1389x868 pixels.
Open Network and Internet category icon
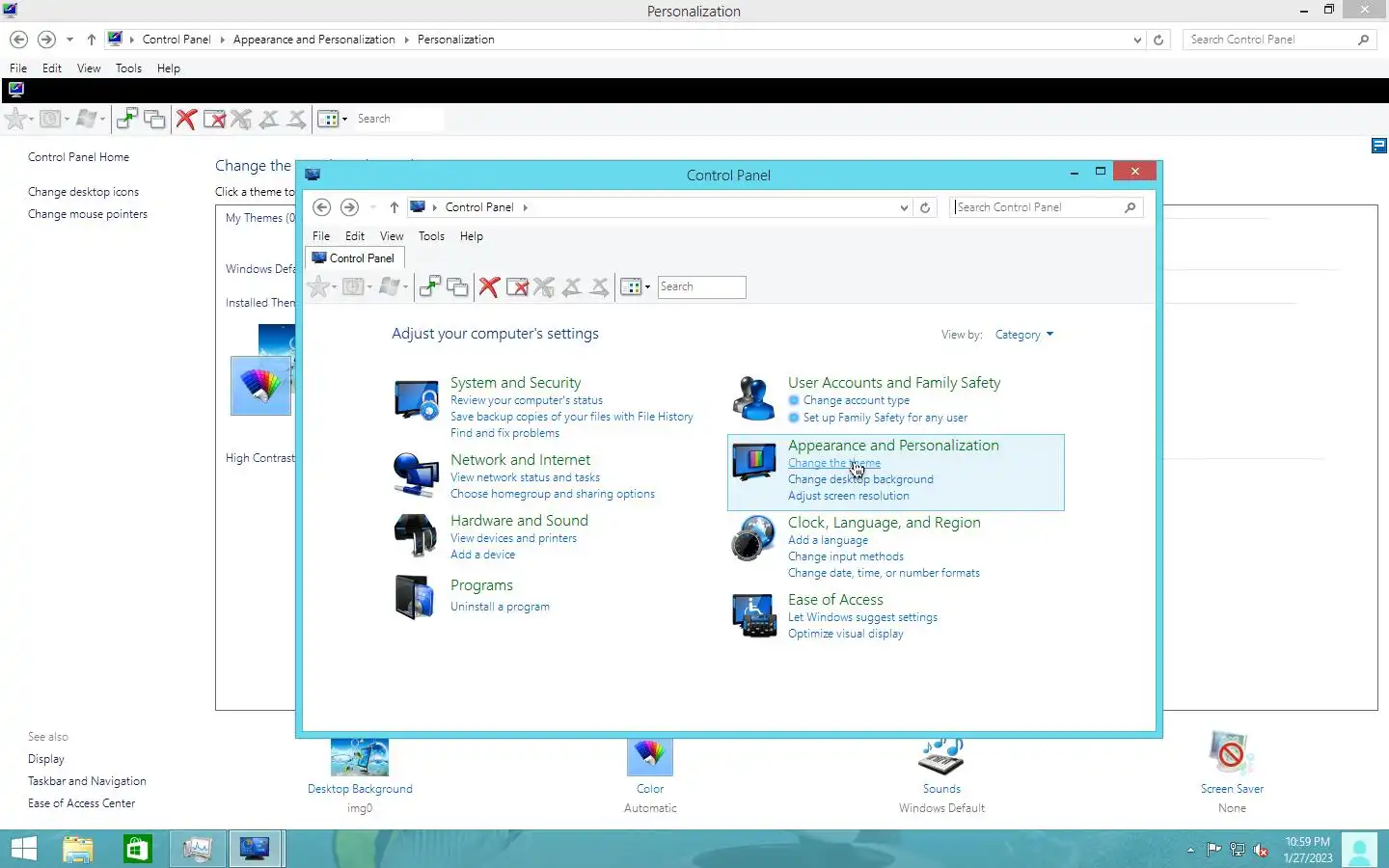[x=417, y=475]
